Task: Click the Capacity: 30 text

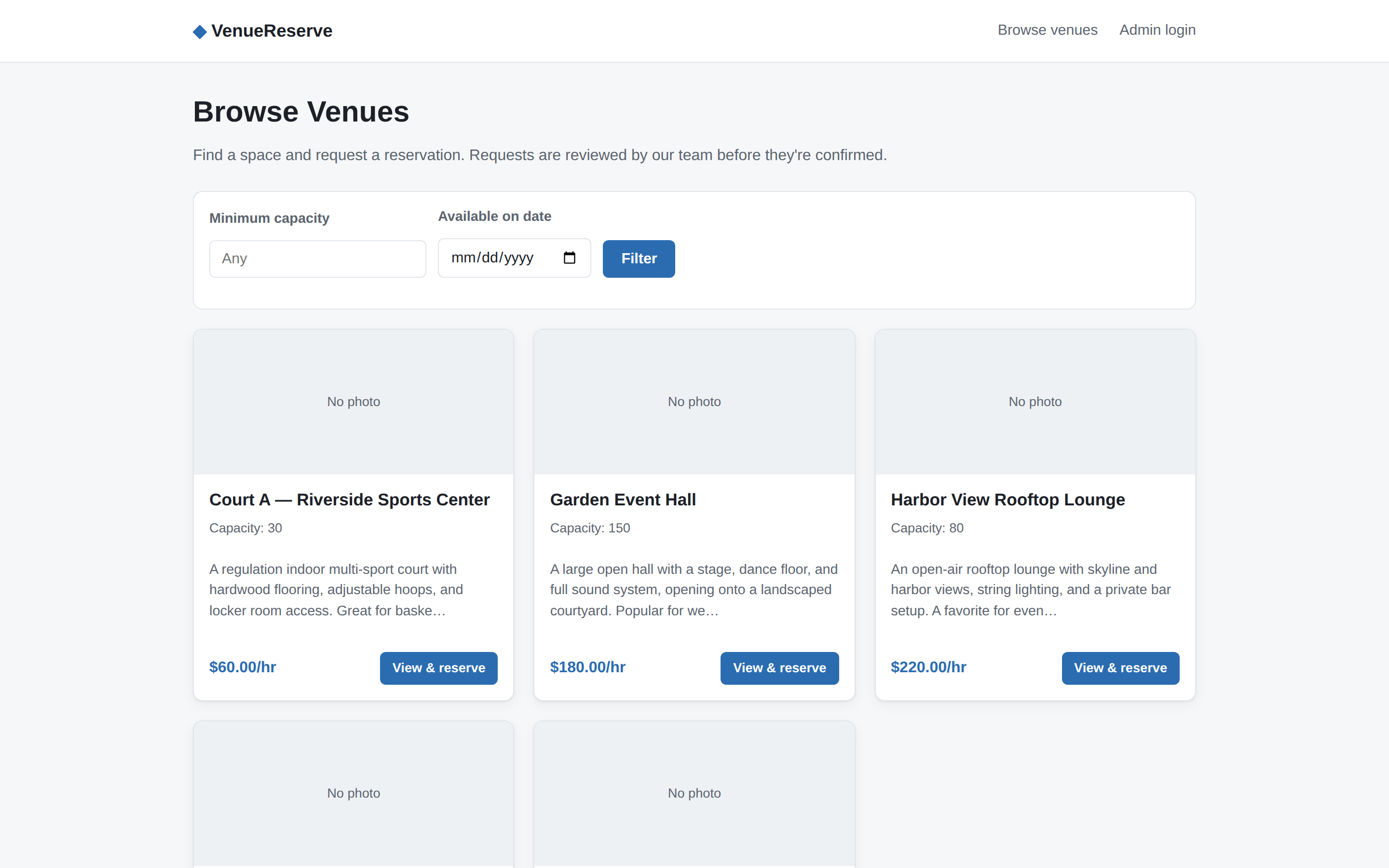Action: [245, 528]
